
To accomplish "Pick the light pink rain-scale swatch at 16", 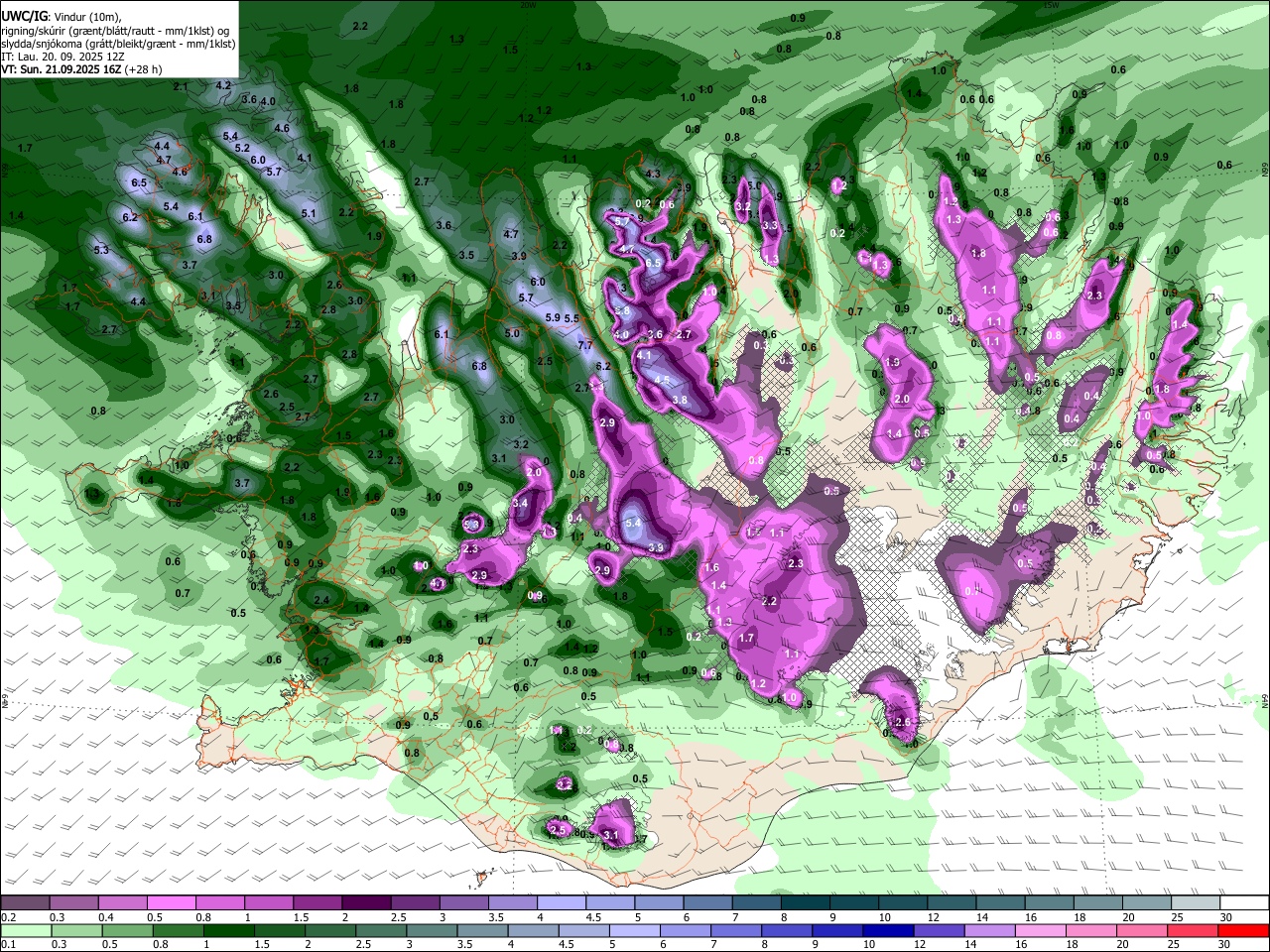I will coord(1039,930).
